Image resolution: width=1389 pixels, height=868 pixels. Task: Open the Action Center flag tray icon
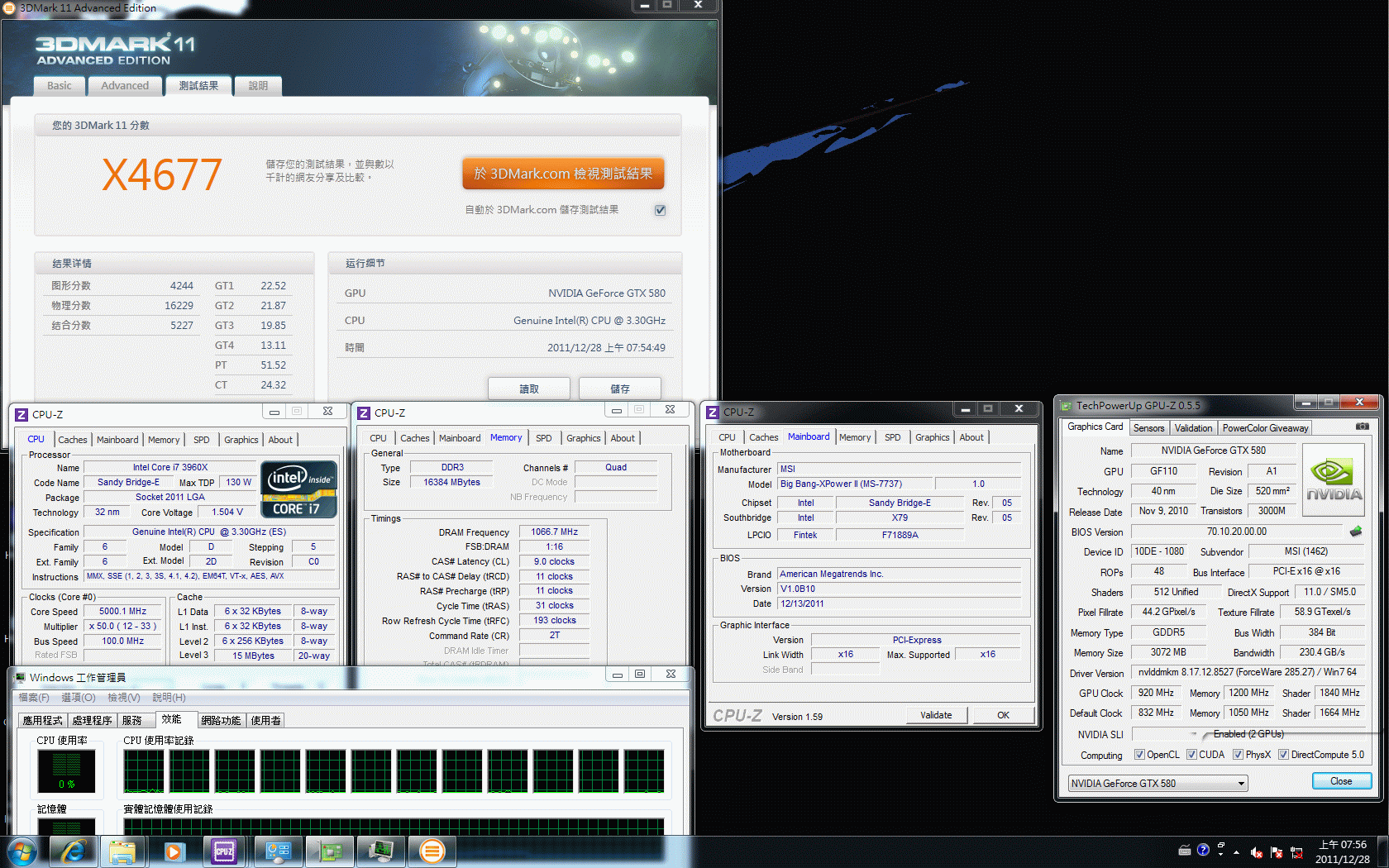click(1277, 852)
